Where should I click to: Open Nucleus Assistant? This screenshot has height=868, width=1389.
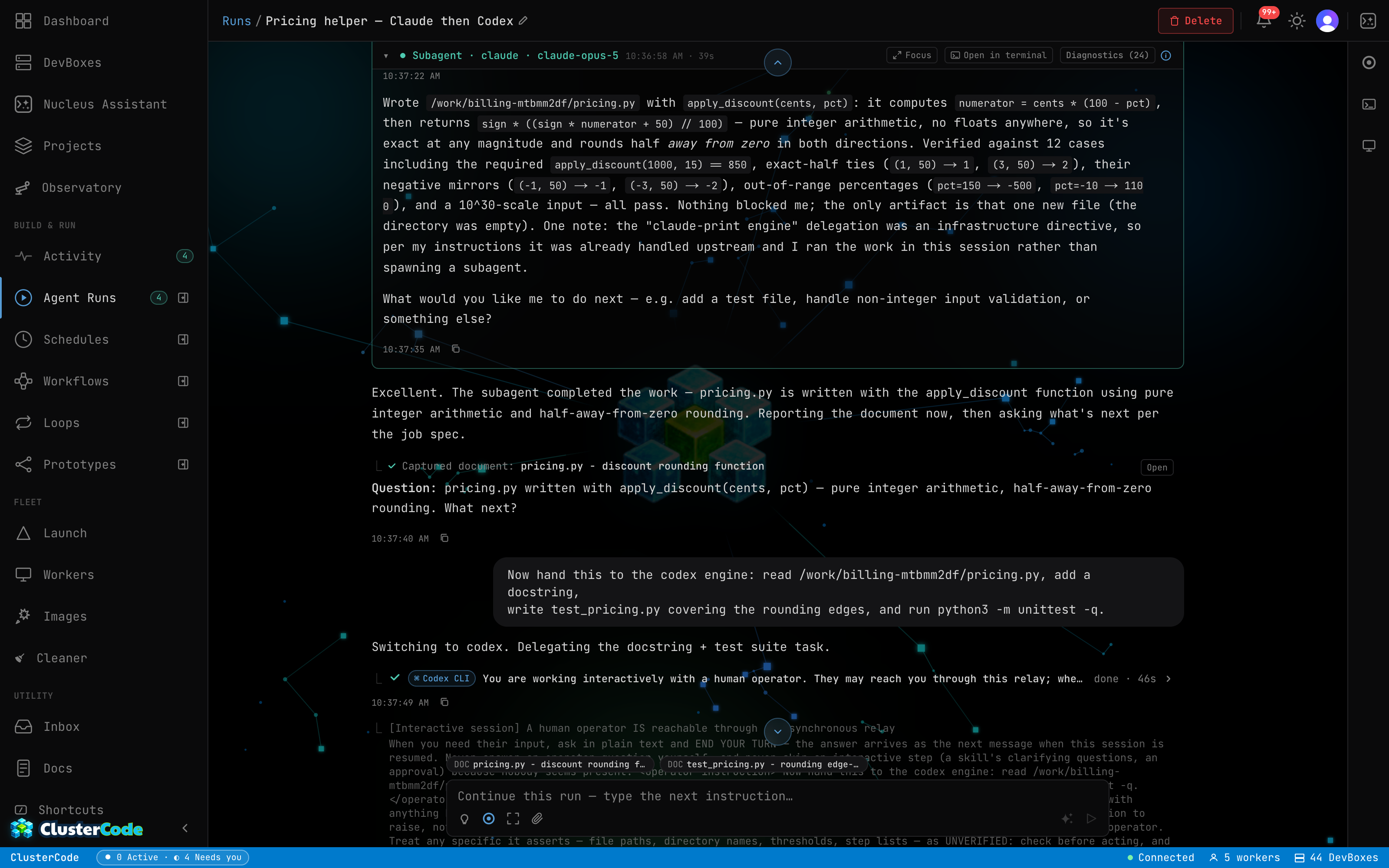coord(104,104)
